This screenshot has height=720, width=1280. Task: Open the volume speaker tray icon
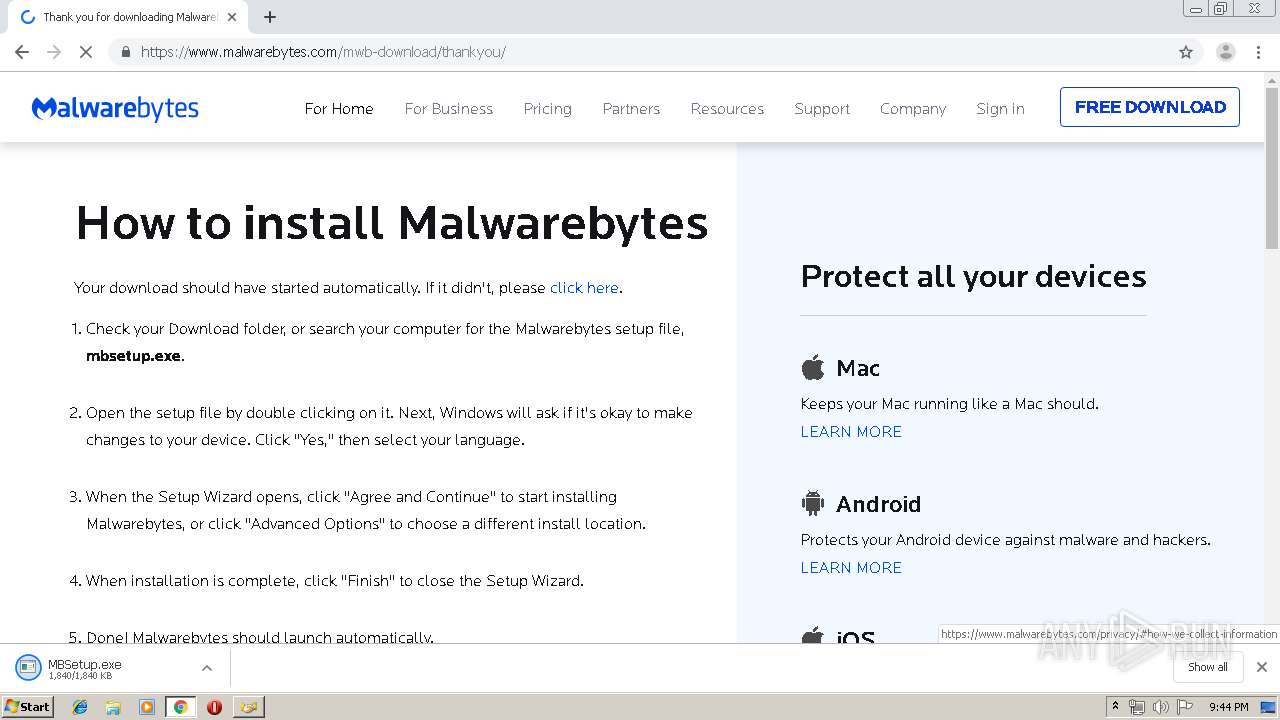(x=1160, y=707)
